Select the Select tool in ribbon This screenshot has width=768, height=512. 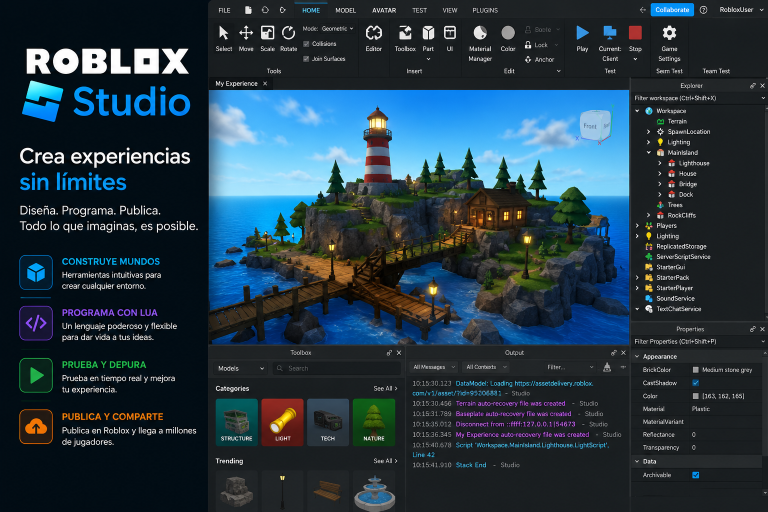coord(223,38)
